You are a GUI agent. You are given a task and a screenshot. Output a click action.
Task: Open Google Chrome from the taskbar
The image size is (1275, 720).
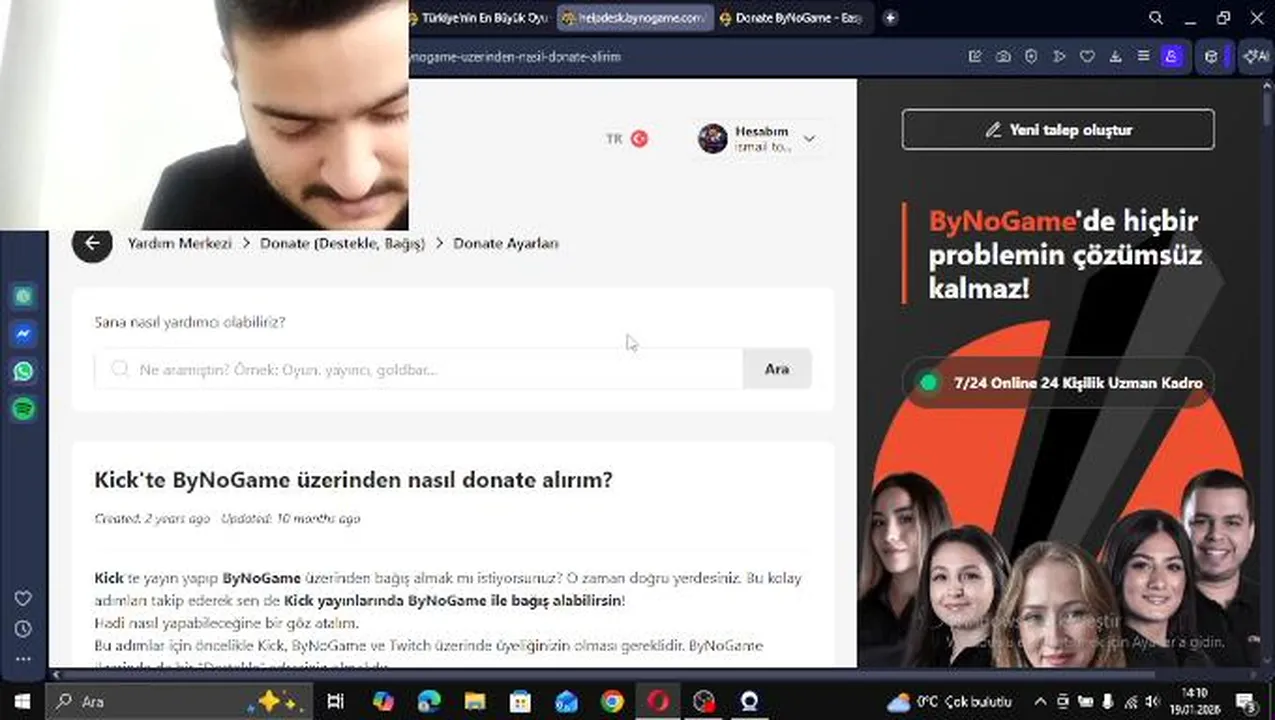pyautogui.click(x=612, y=701)
